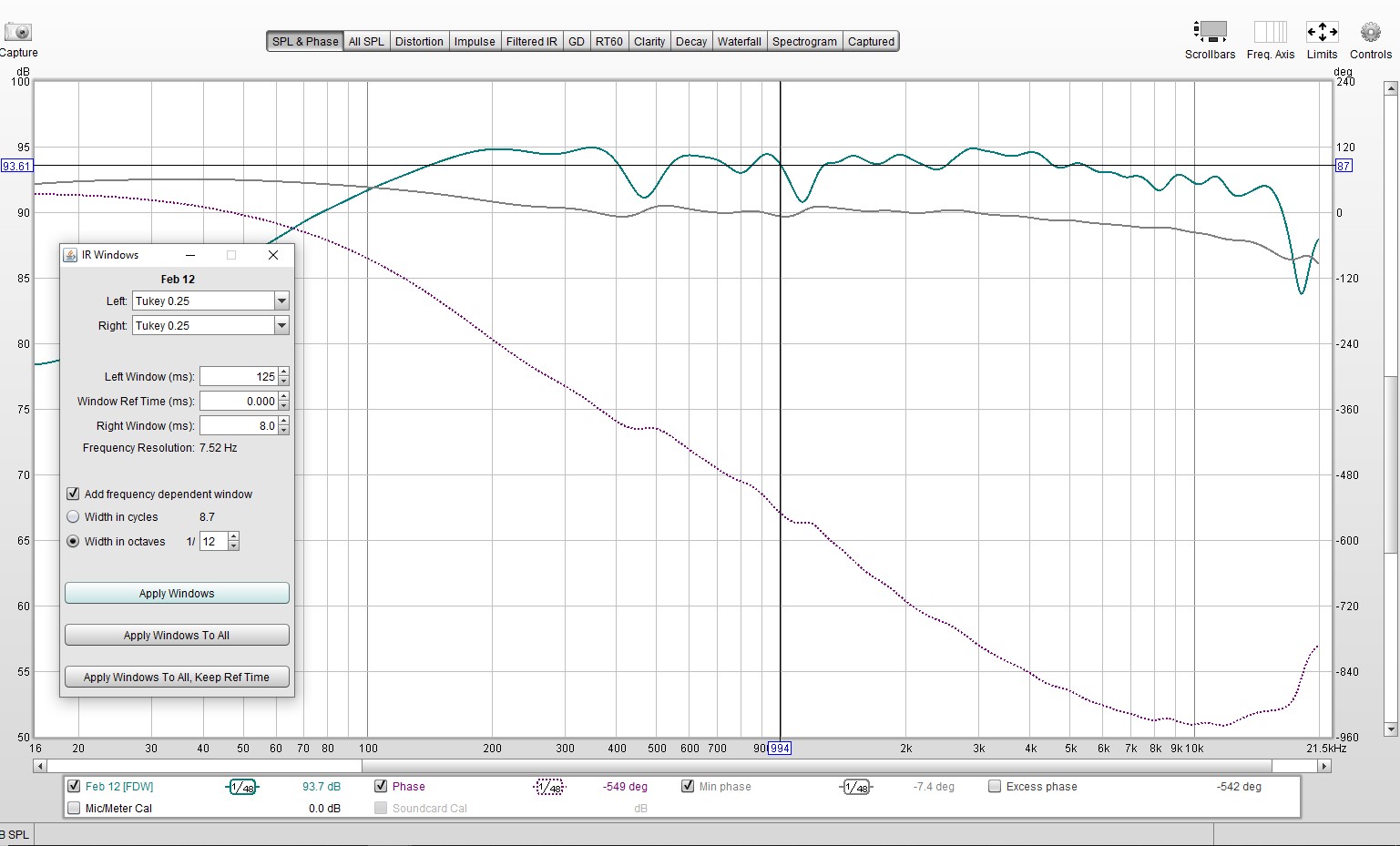Toggle the Min phase checkbox
Image resolution: width=1400 pixels, height=846 pixels.
point(688,786)
